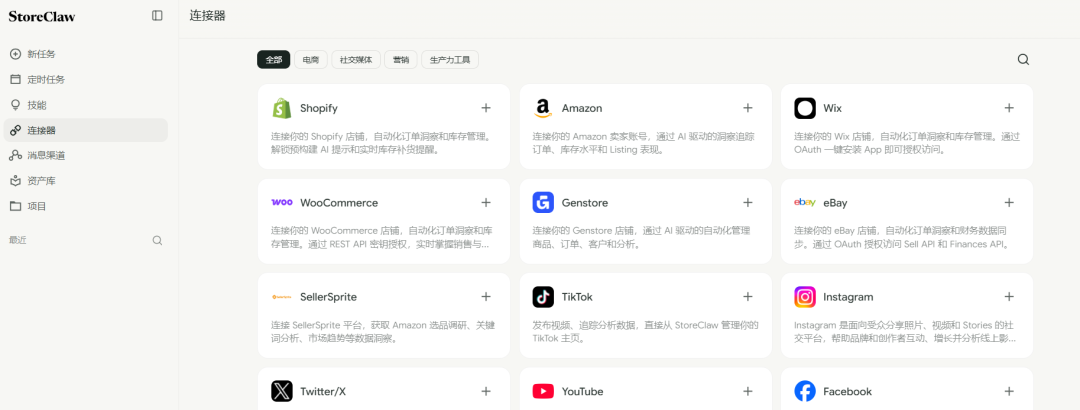Add the Genstore connector with plus

[x=747, y=203]
